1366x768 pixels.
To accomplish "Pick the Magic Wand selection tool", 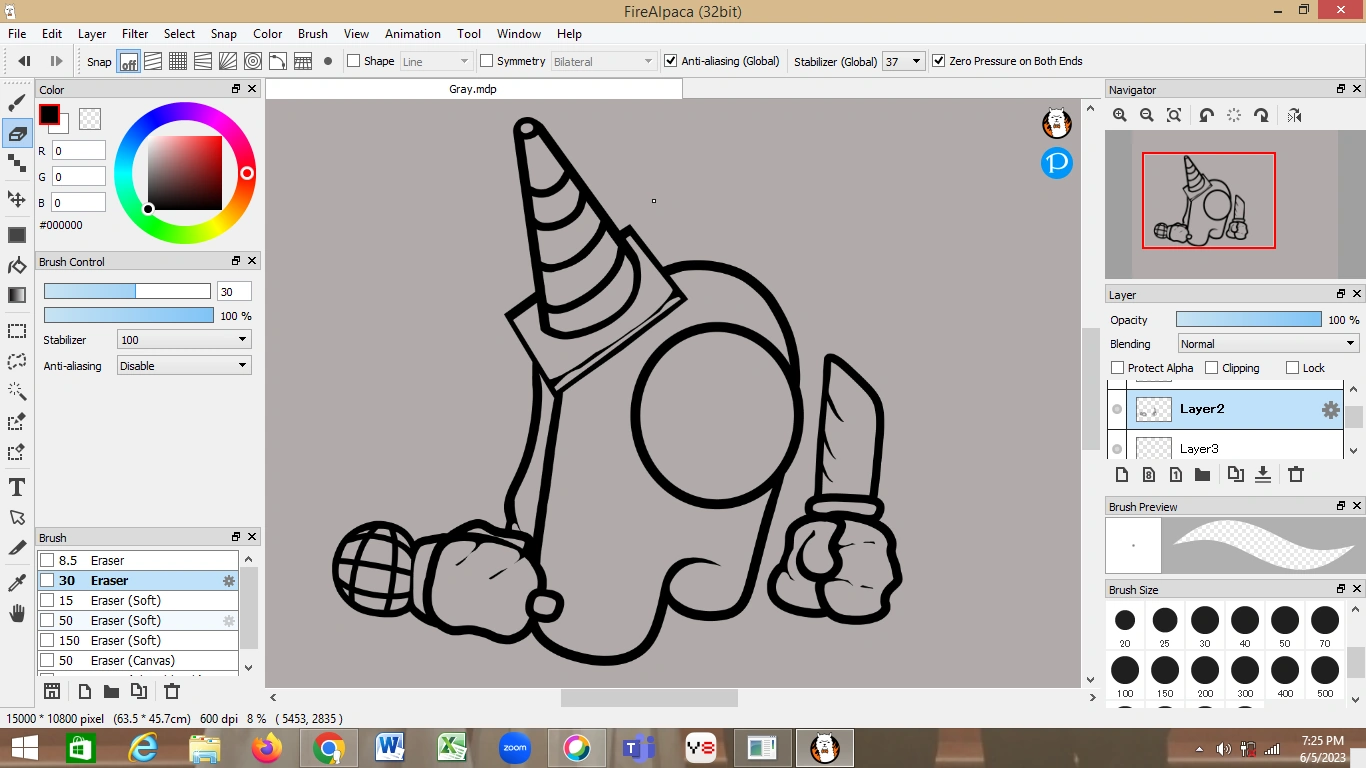I will [17, 391].
